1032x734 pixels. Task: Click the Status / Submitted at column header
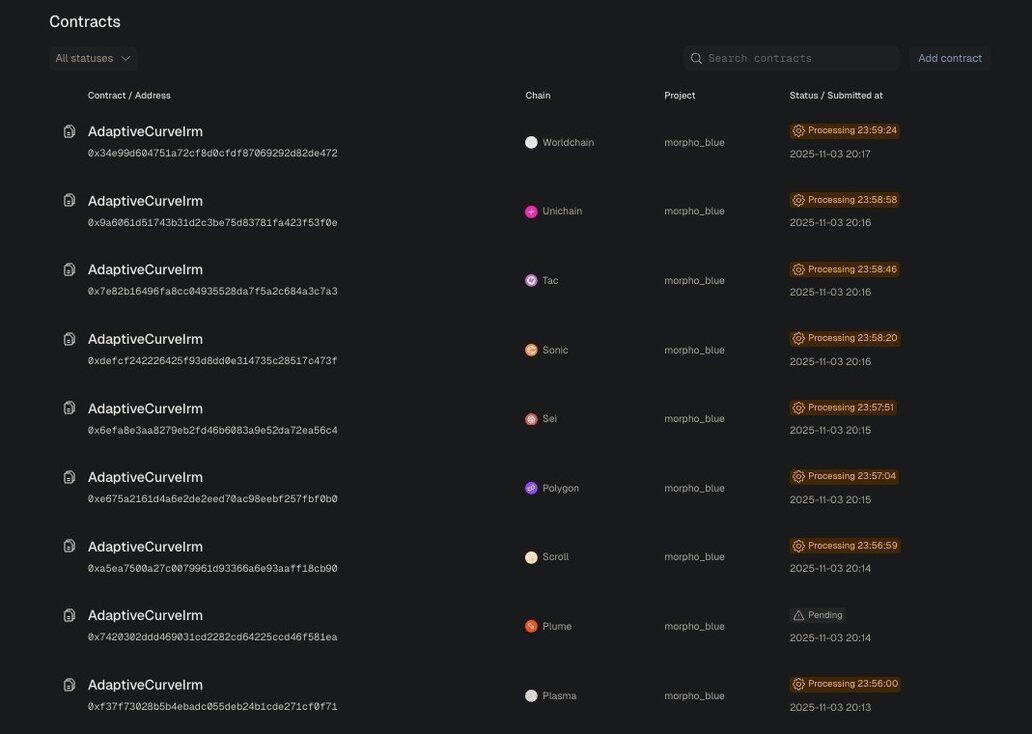coord(835,96)
